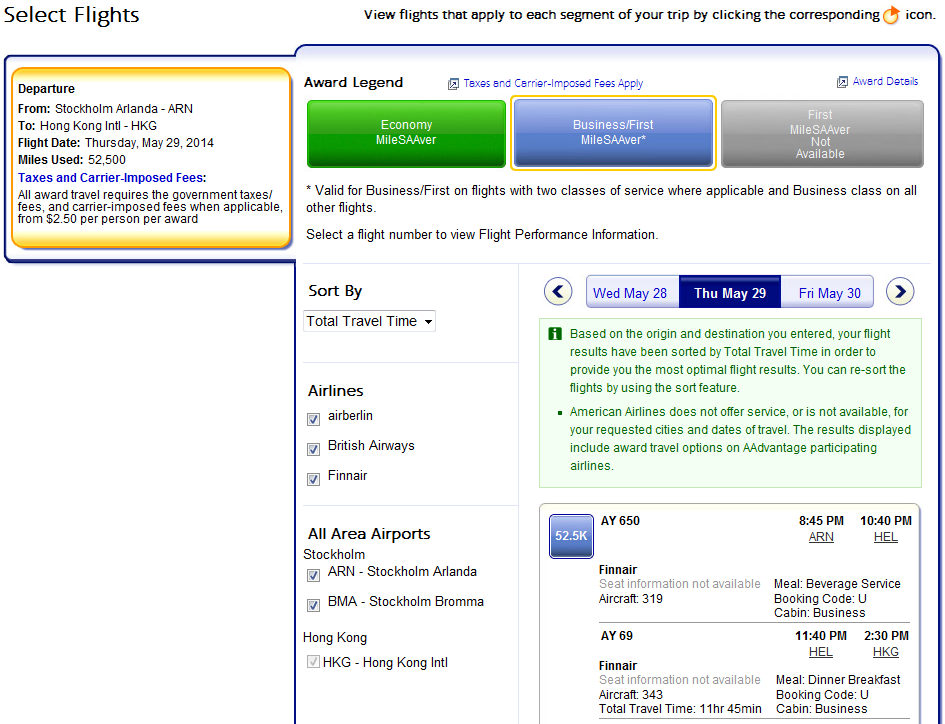Click the popup icon beside Taxes and Carrier-Imposed Fees Apply
945x724 pixels.
(x=453, y=84)
